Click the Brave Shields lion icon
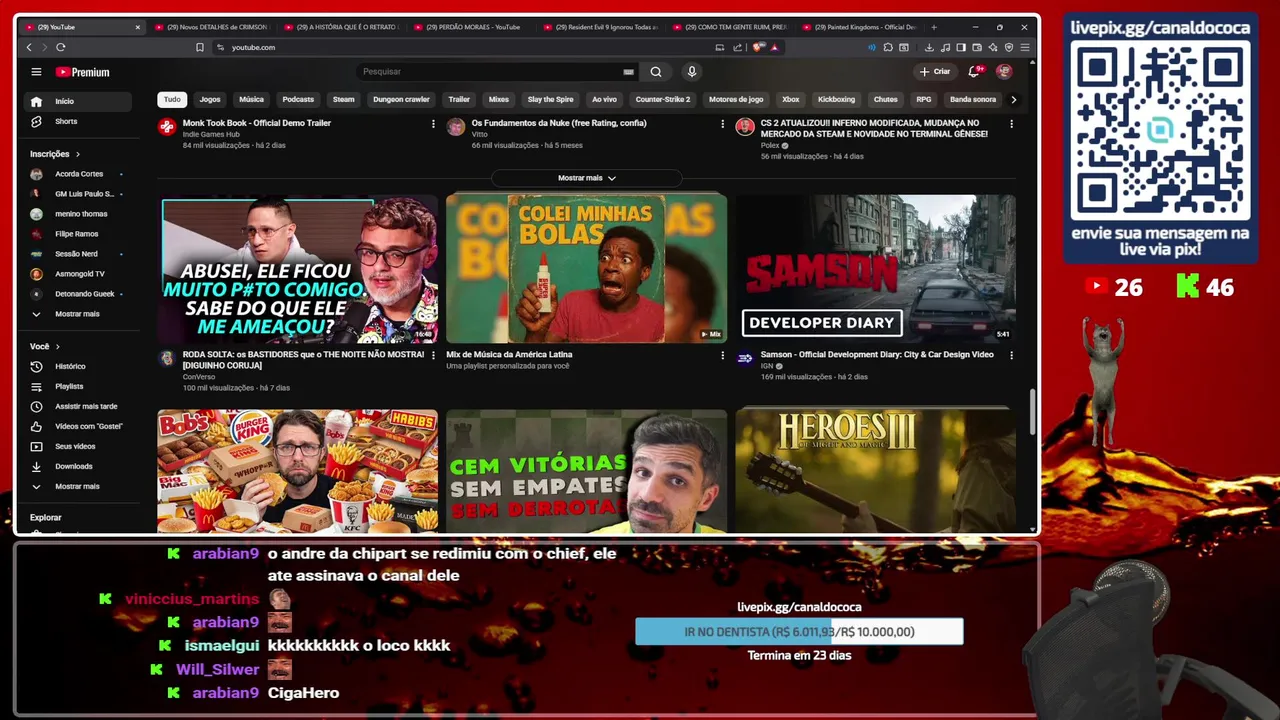The height and width of the screenshot is (720, 1280). (758, 47)
